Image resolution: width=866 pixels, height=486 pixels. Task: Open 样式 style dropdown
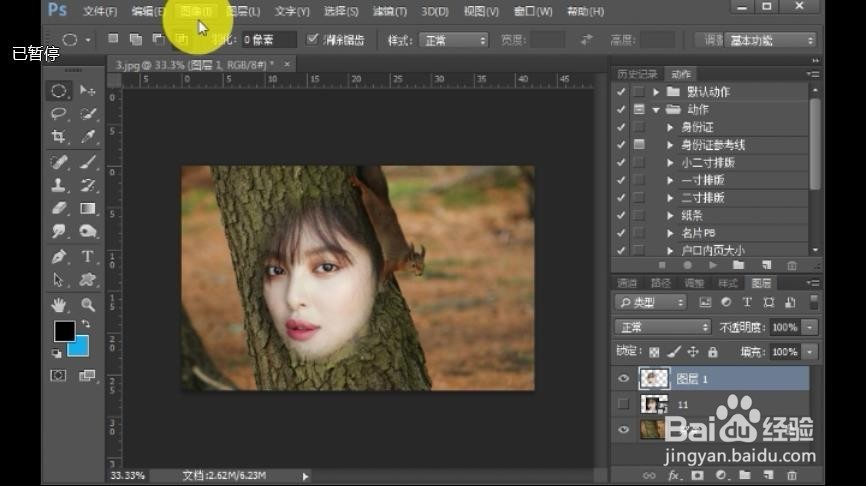click(x=453, y=40)
